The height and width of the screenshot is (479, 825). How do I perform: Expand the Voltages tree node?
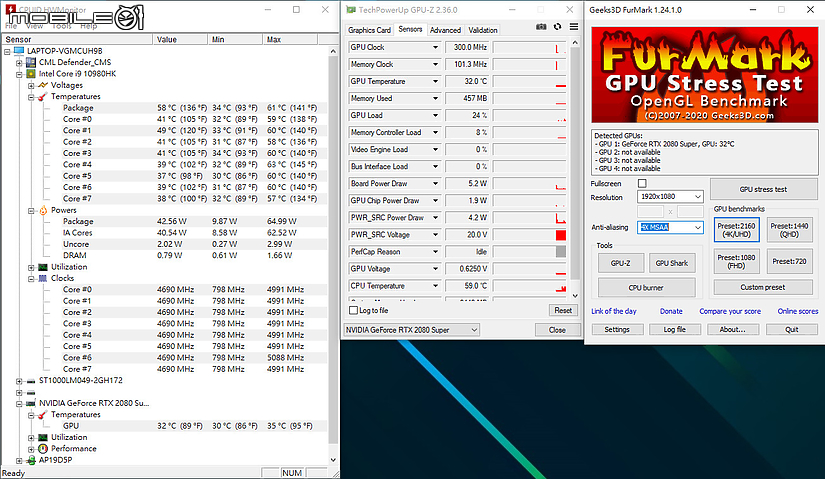31,85
